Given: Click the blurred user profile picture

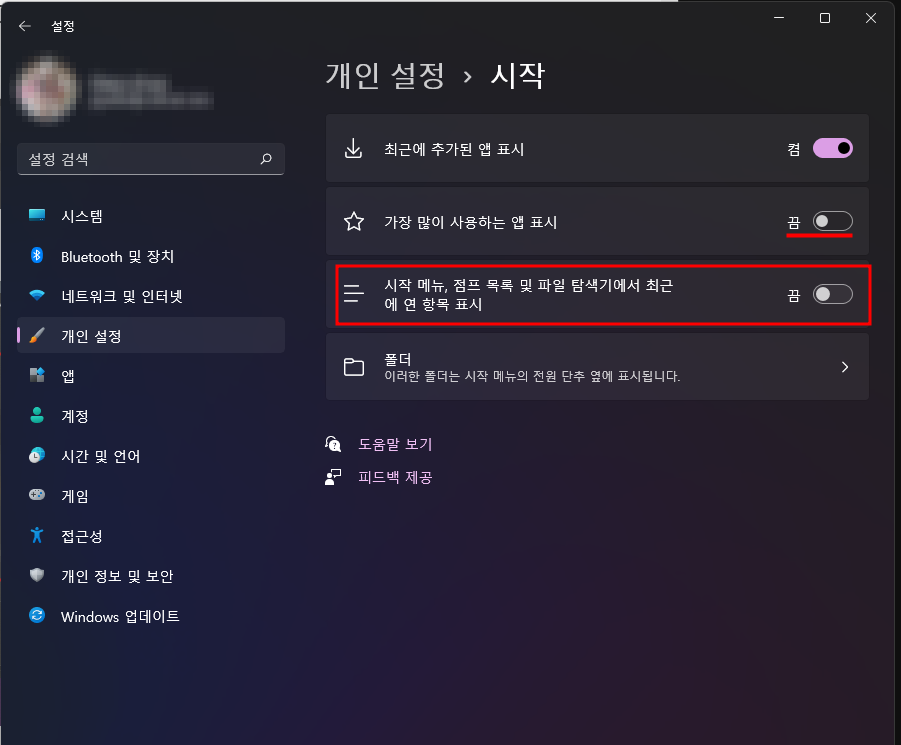Looking at the screenshot, I should (x=47, y=89).
